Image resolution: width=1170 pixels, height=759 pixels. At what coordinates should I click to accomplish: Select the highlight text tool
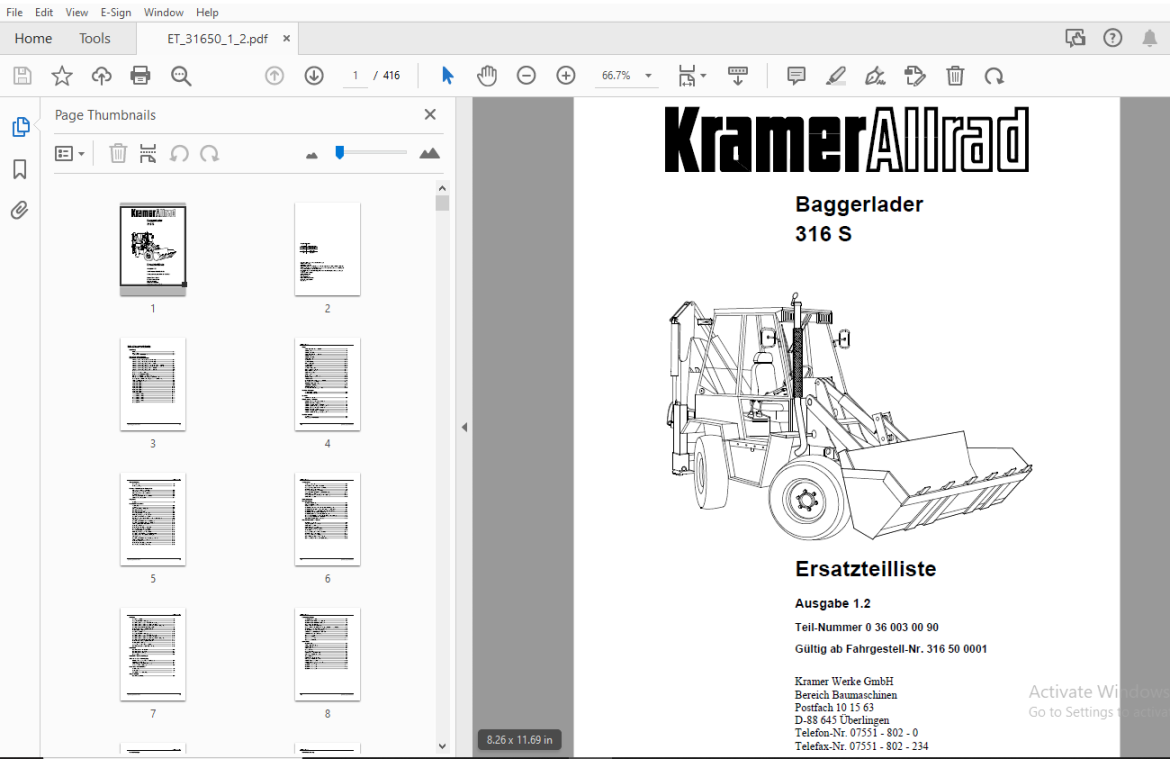pos(836,75)
